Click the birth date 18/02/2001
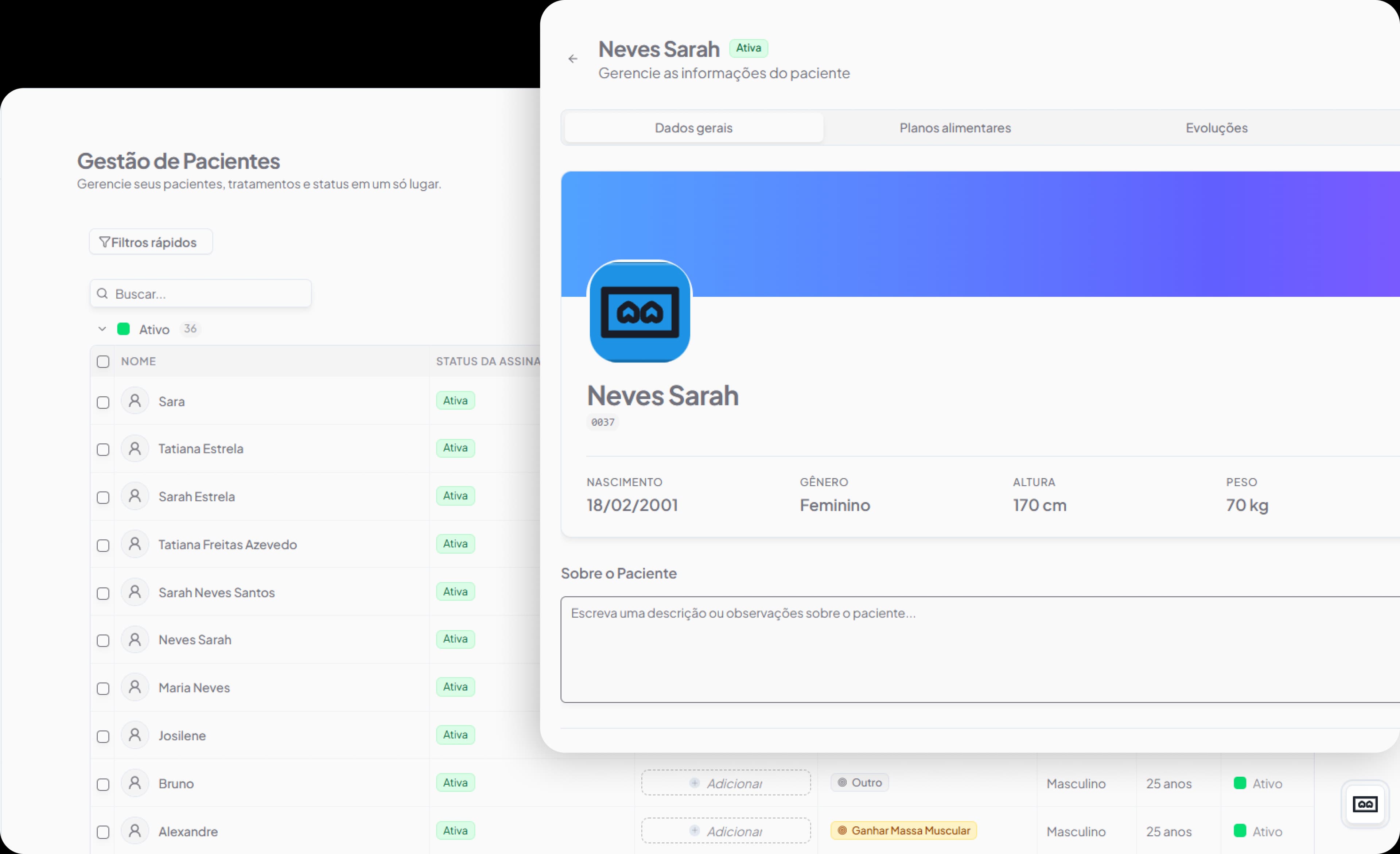The height and width of the screenshot is (854, 1400). tap(632, 505)
